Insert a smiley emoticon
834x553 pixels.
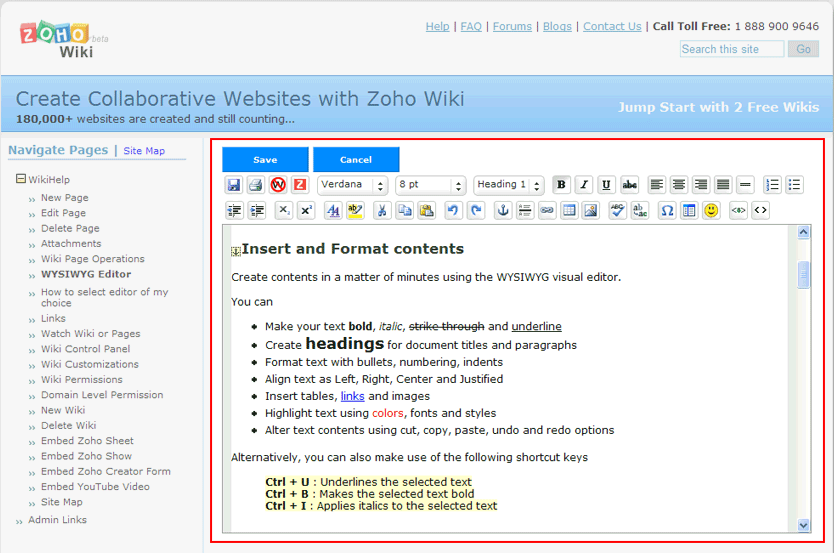pos(711,211)
